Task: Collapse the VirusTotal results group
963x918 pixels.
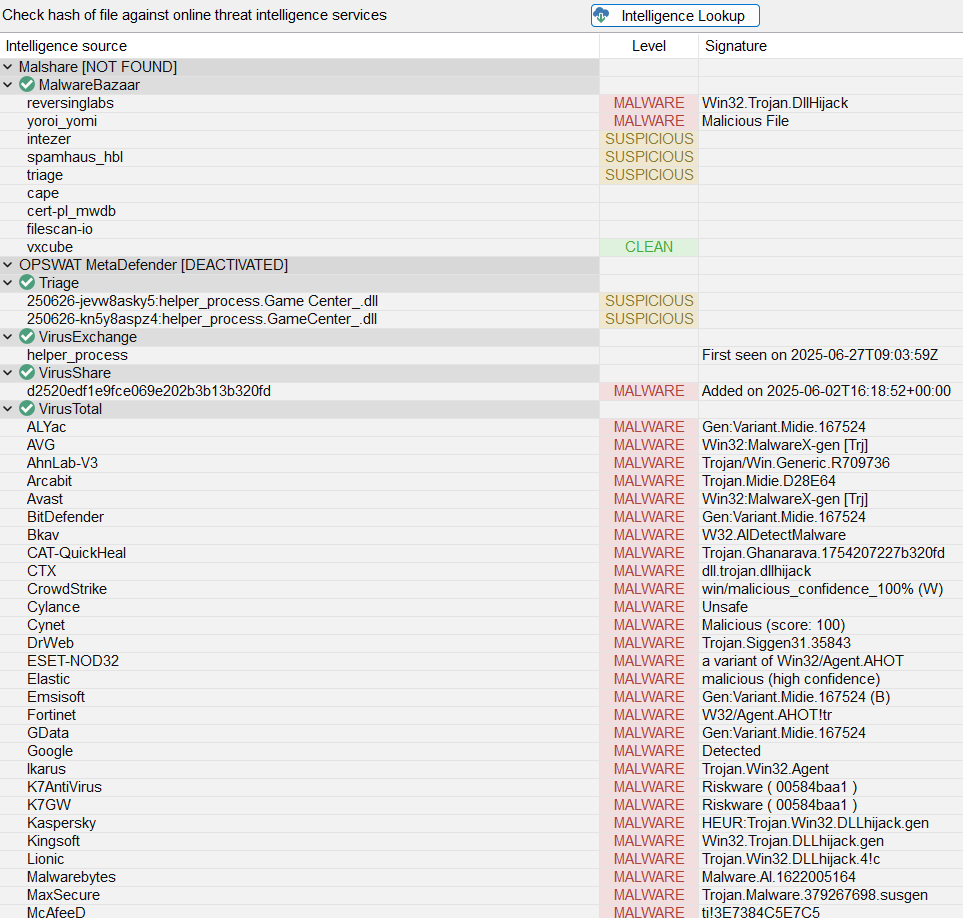Action: [x=8, y=409]
